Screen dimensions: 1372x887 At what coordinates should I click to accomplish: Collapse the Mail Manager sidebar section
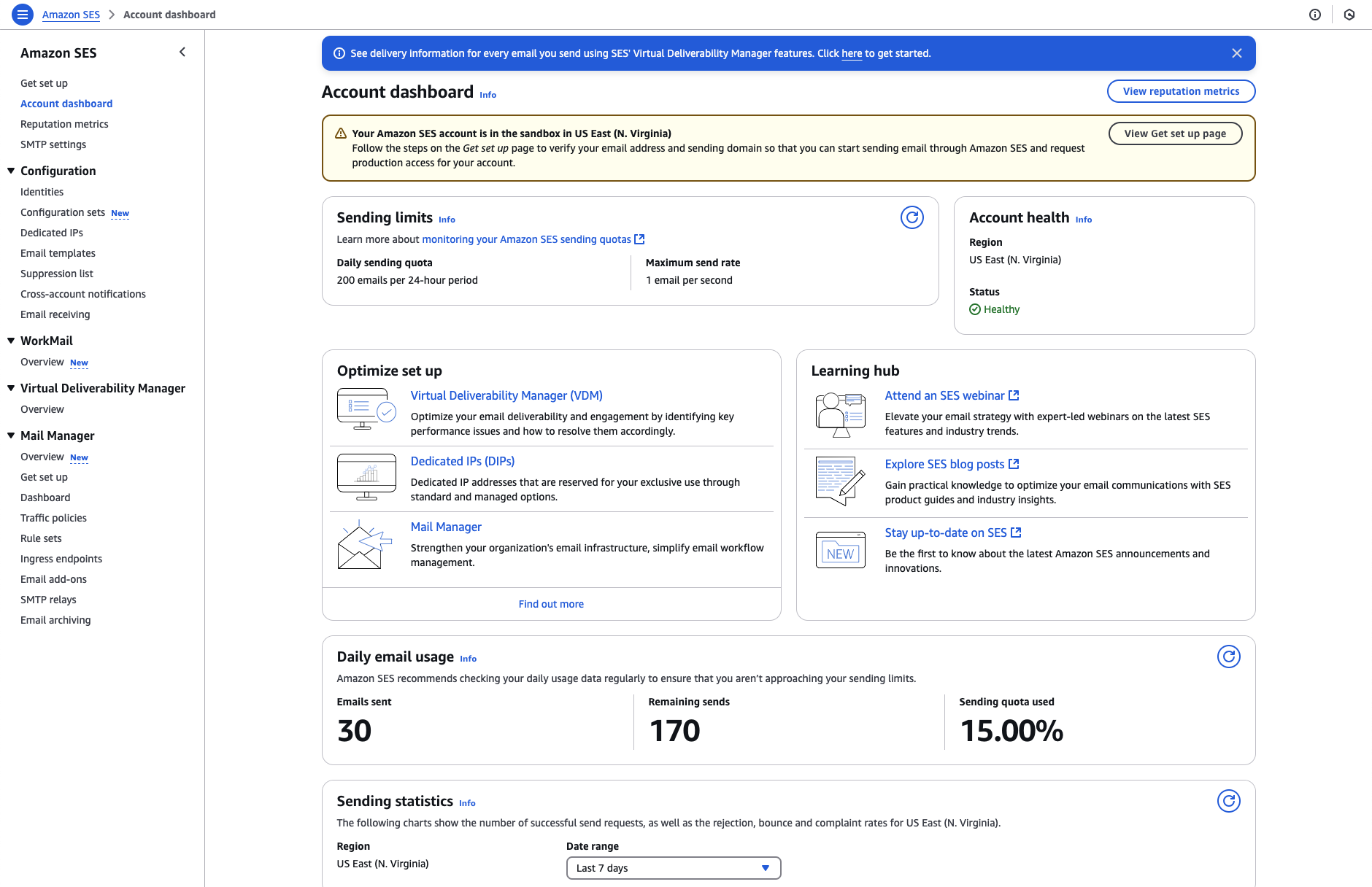pyautogui.click(x=11, y=435)
